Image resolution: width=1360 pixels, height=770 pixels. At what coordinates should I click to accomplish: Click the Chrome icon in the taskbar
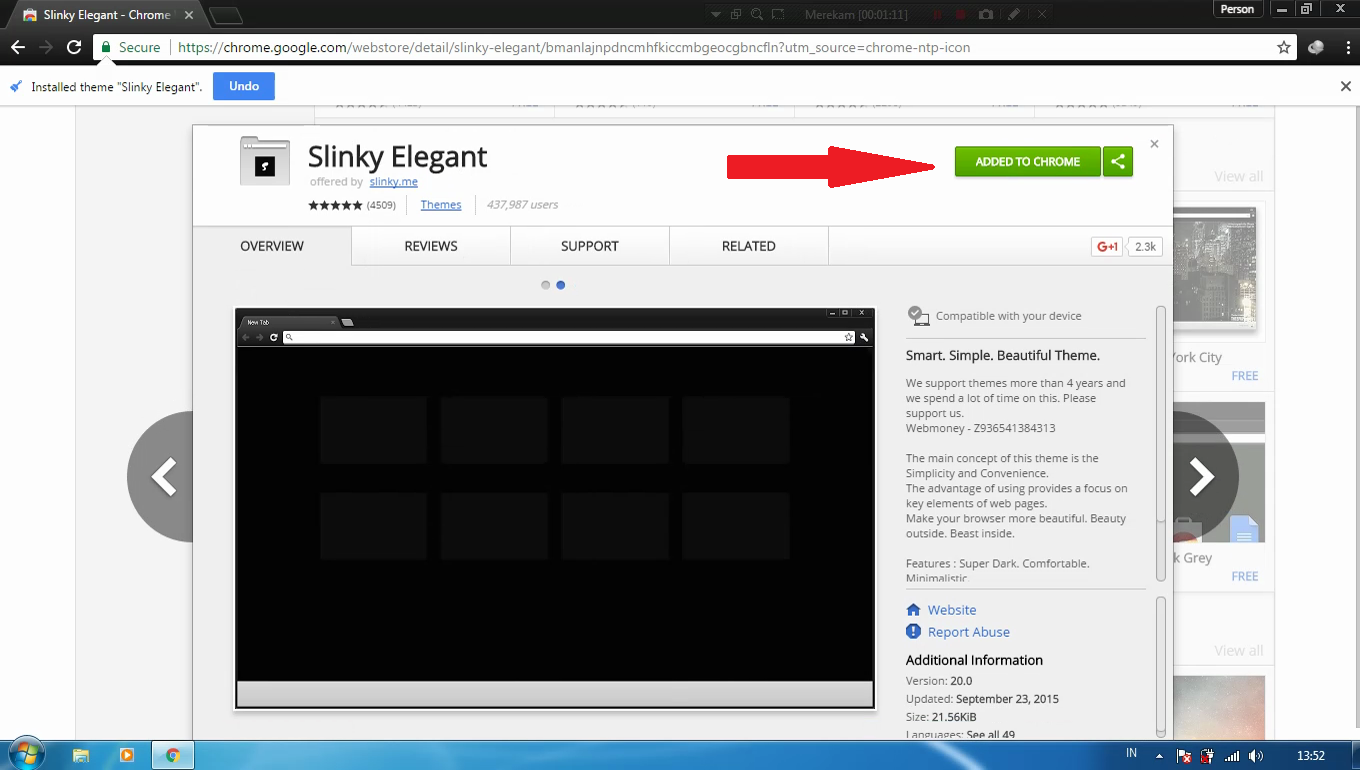[x=172, y=755]
